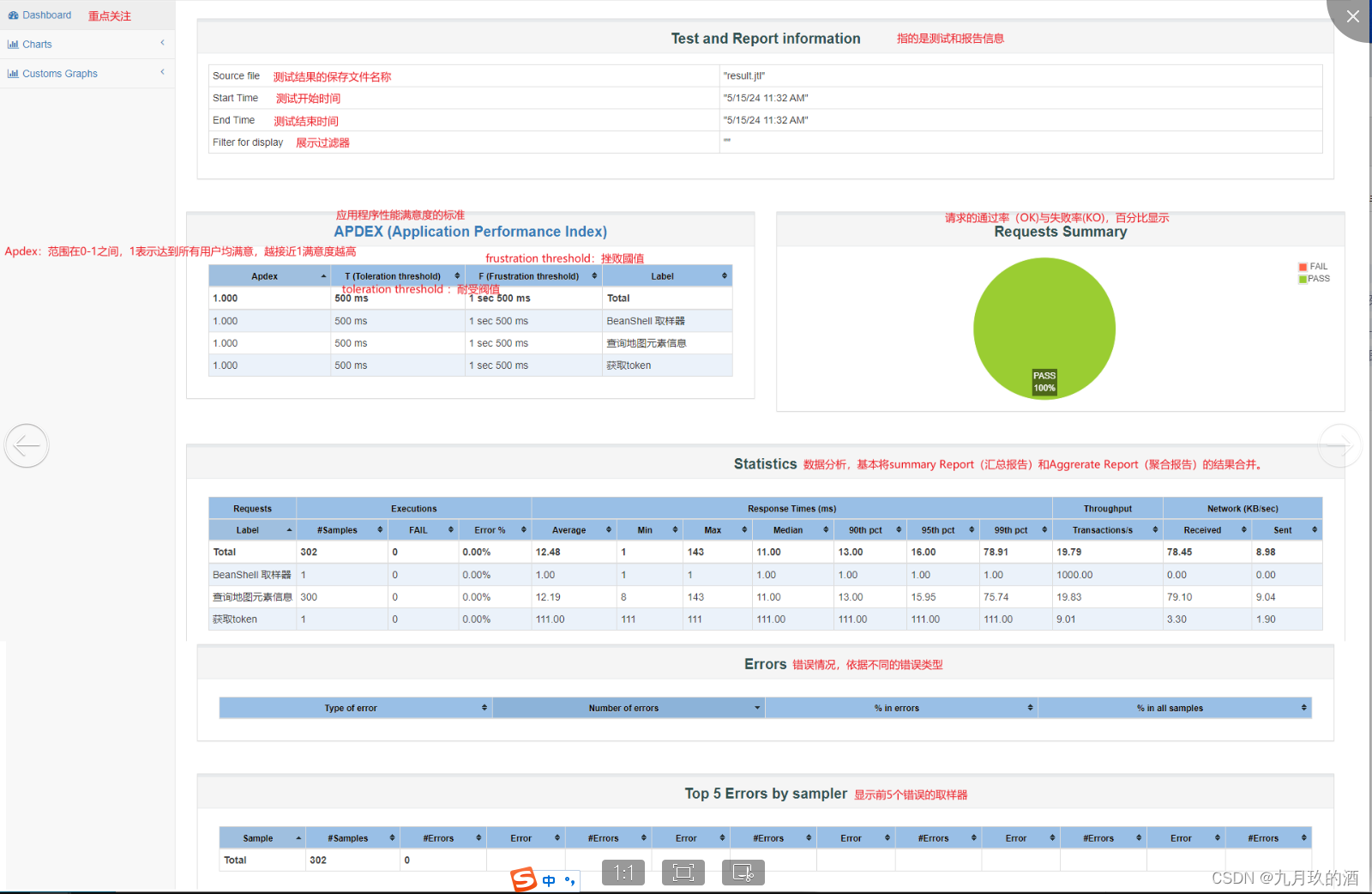
Task: Sort Statistics by 90th pct column
Action: point(870,530)
